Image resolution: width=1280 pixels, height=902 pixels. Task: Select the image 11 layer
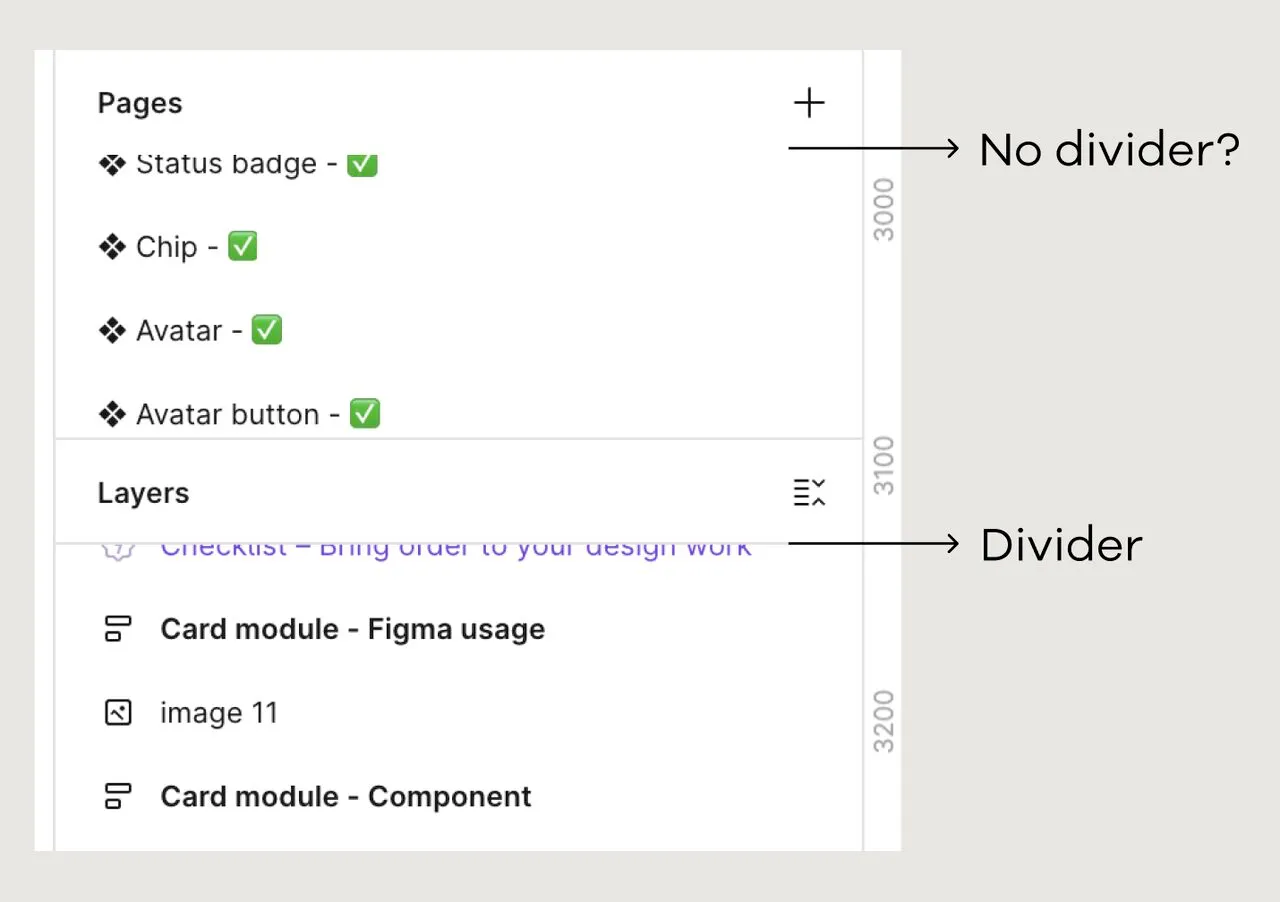point(219,713)
